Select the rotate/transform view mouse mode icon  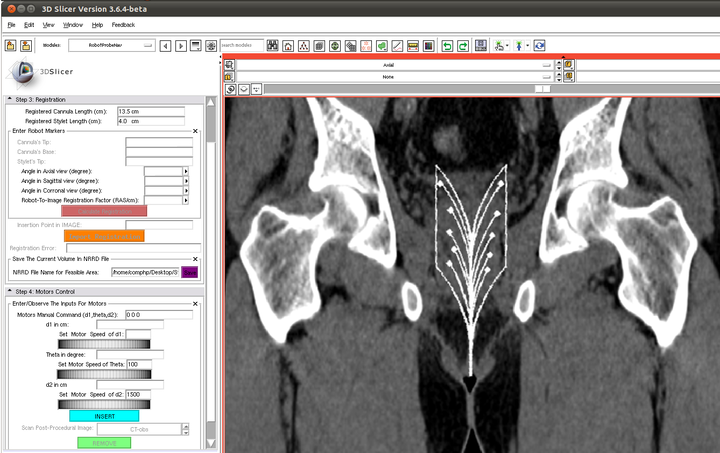click(539, 45)
